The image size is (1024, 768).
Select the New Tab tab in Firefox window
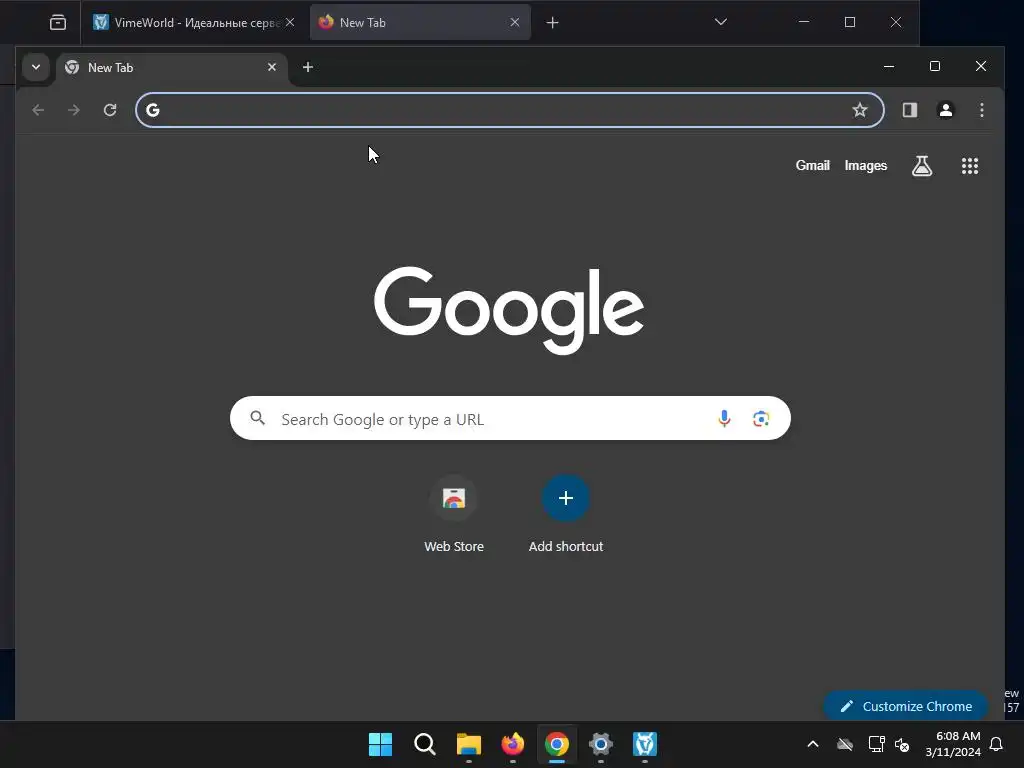pyautogui.click(x=420, y=23)
